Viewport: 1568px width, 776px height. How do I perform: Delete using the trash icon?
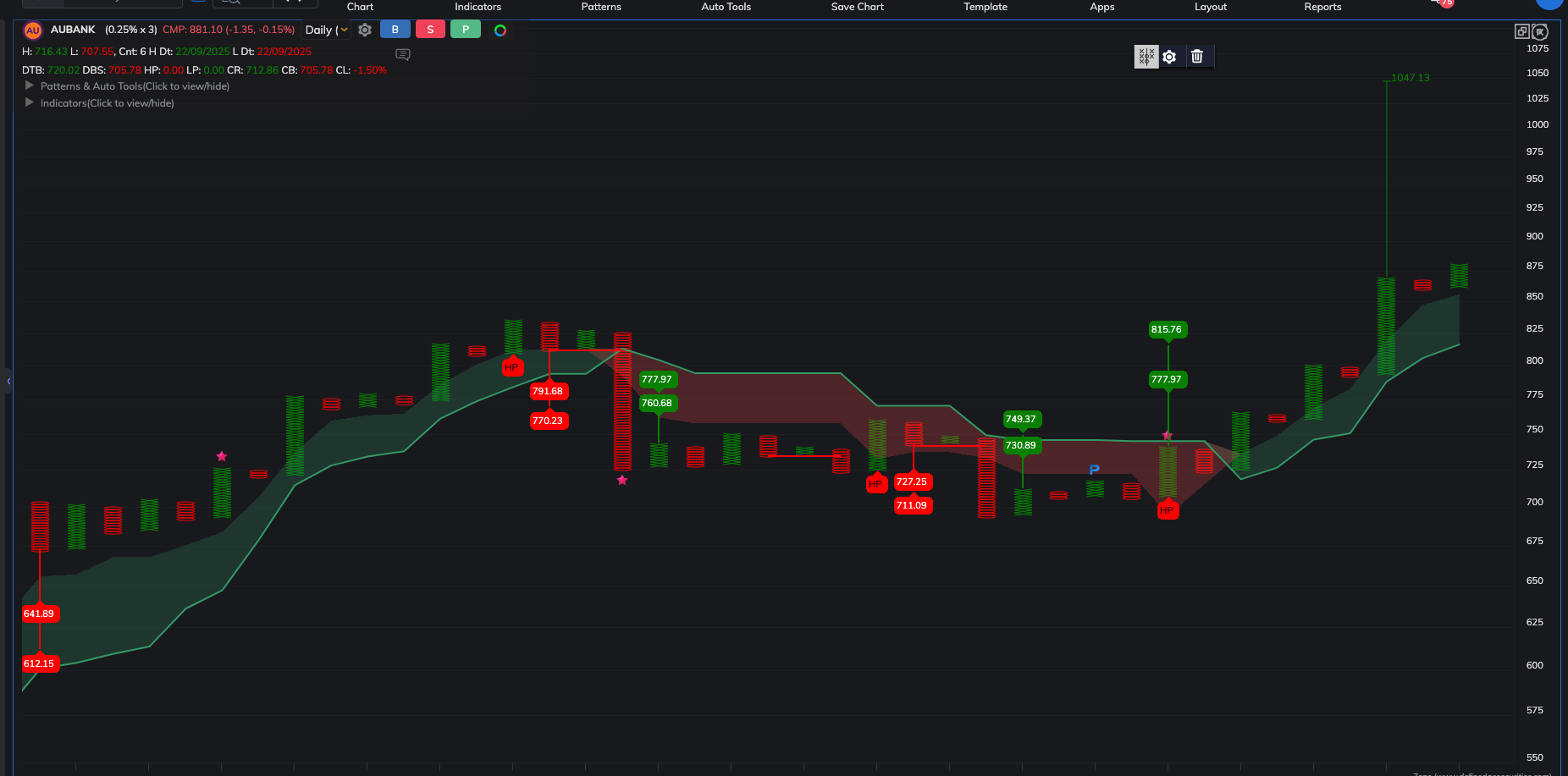(x=1197, y=57)
